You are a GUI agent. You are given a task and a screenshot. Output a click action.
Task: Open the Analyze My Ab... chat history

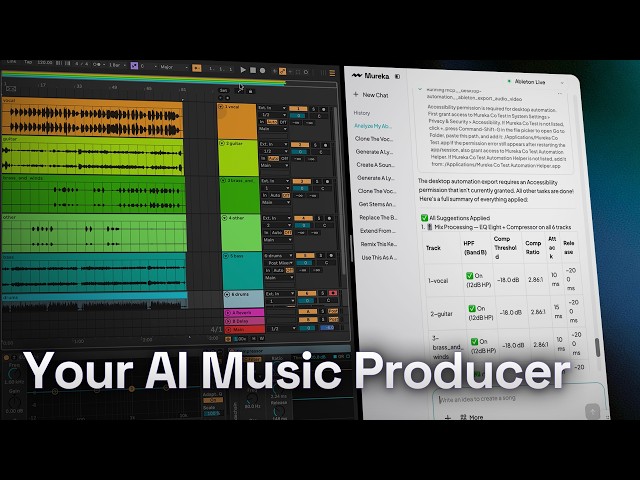(x=373, y=126)
